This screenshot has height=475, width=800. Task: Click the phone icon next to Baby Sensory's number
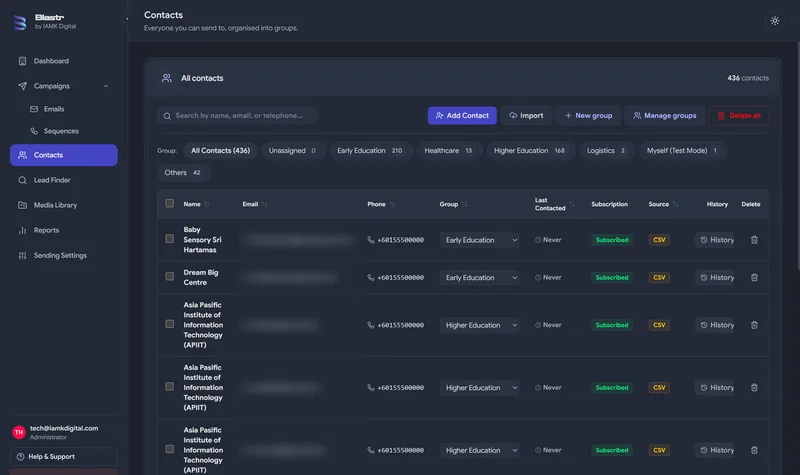371,240
